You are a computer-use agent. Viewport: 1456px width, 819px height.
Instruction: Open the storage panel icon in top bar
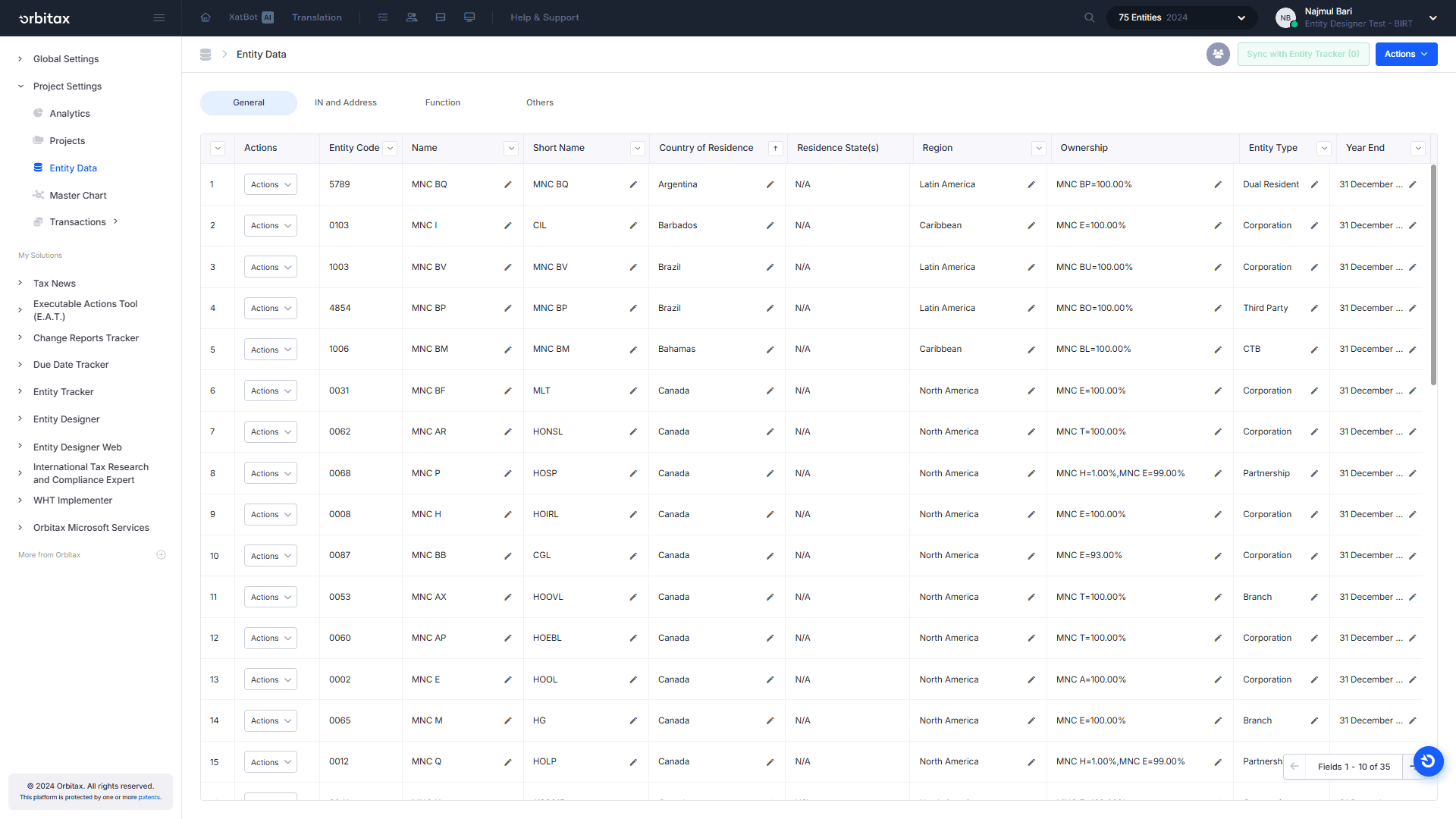[441, 17]
